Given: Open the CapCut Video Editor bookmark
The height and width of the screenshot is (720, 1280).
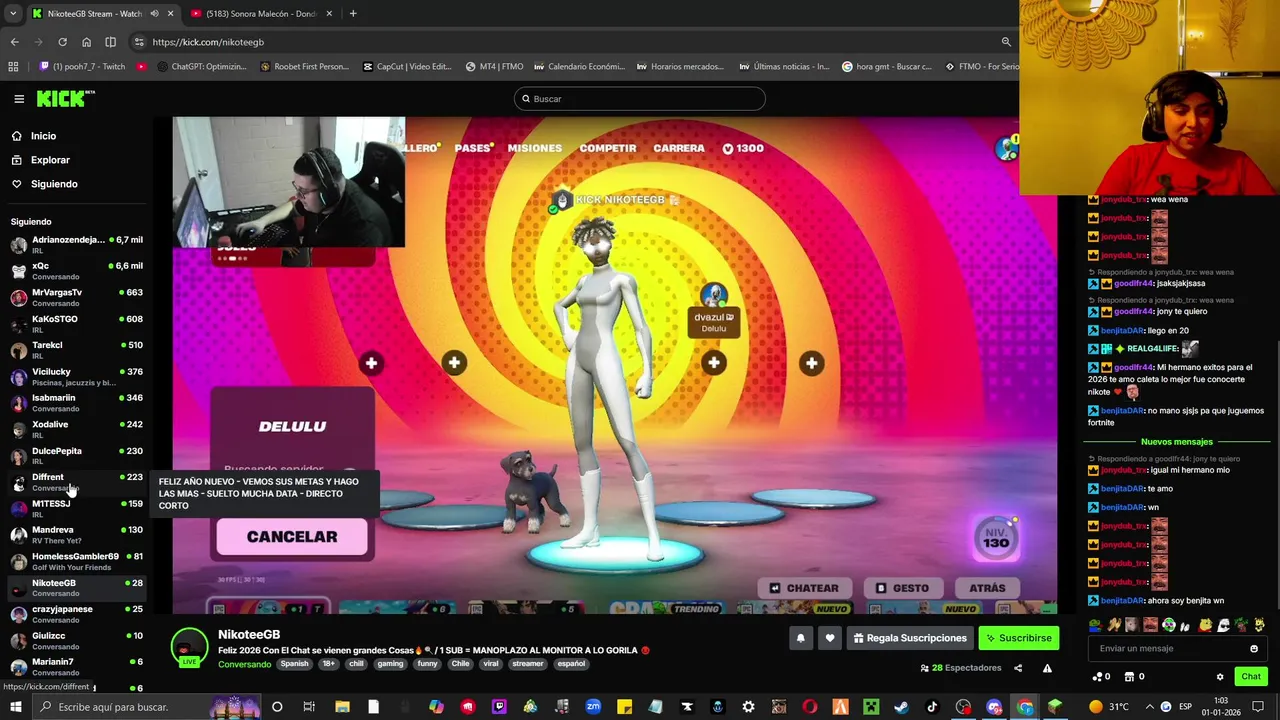Looking at the screenshot, I should click(x=406, y=67).
